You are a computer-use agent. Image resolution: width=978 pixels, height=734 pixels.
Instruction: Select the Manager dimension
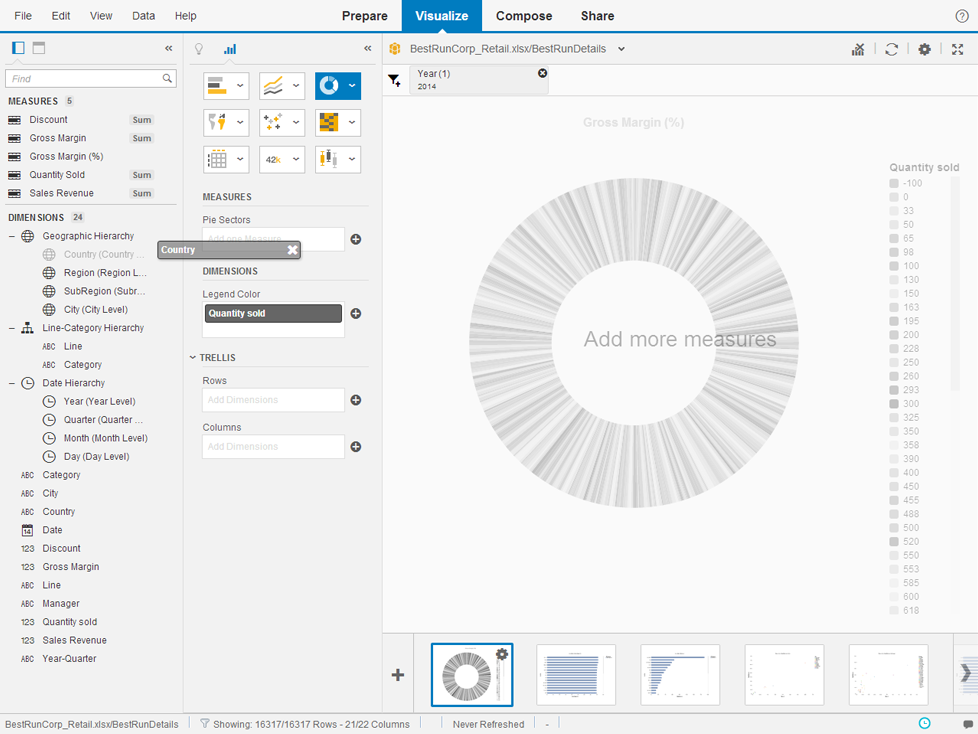click(x=61, y=604)
